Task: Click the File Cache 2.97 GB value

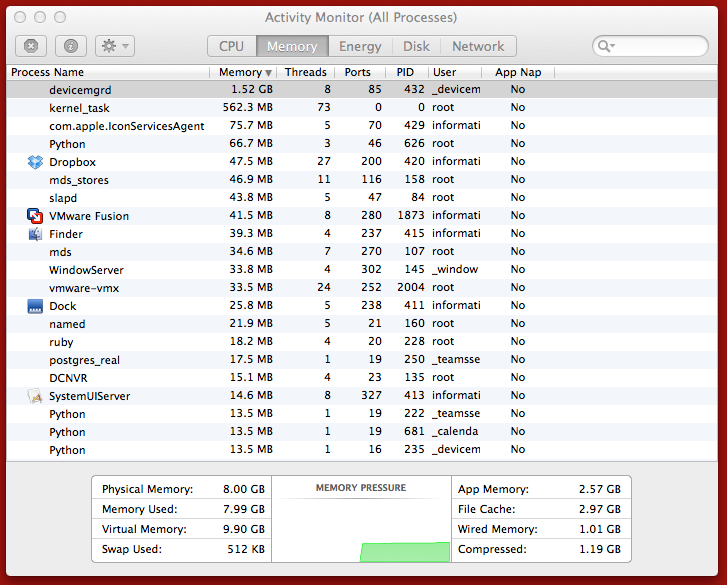Action: click(599, 509)
